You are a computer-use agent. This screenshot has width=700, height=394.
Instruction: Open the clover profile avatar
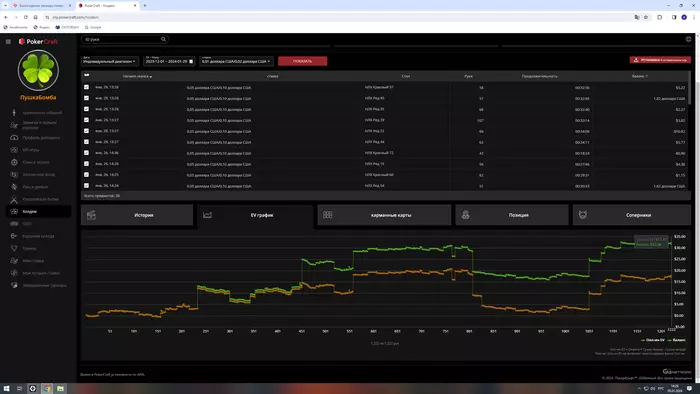38,70
